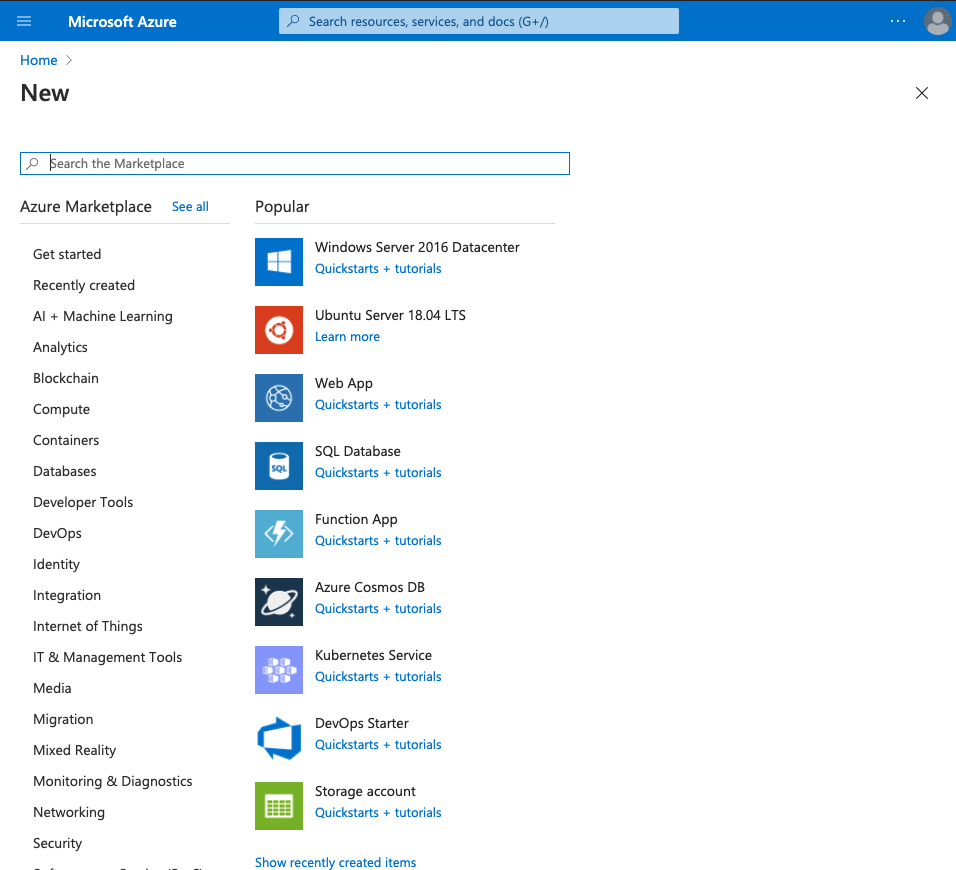This screenshot has height=870, width=956.
Task: Open your account avatar
Action: [937, 21]
